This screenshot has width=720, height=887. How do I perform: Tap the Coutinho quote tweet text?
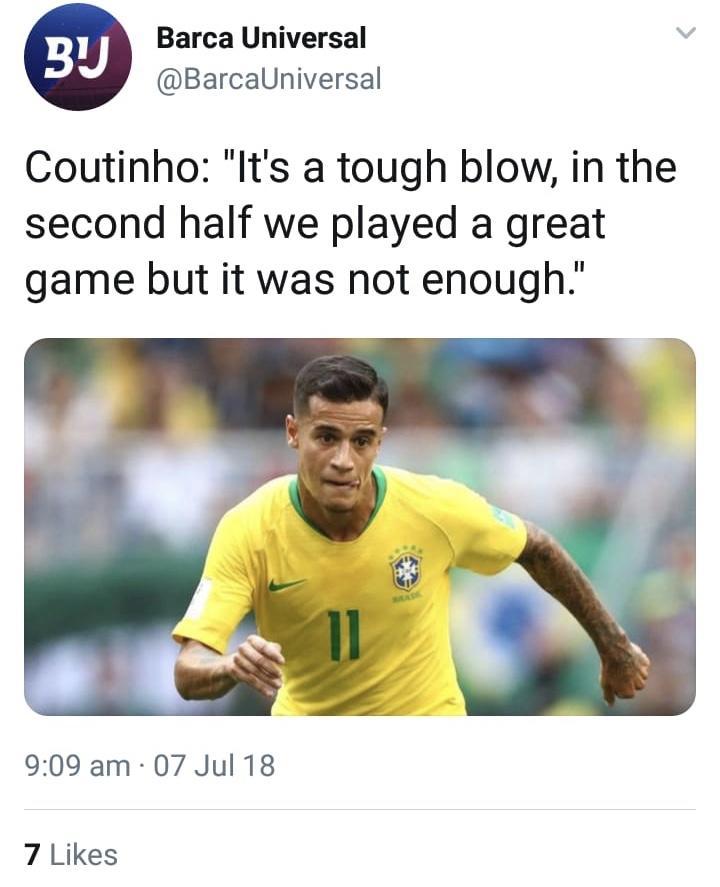(351, 223)
